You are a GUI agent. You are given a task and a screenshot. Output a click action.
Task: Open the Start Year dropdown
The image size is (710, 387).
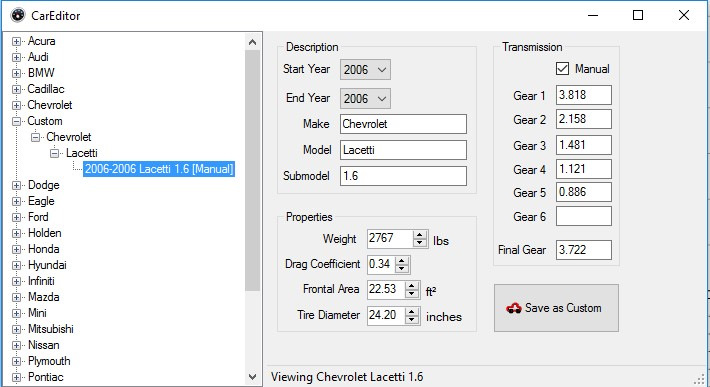click(x=365, y=70)
